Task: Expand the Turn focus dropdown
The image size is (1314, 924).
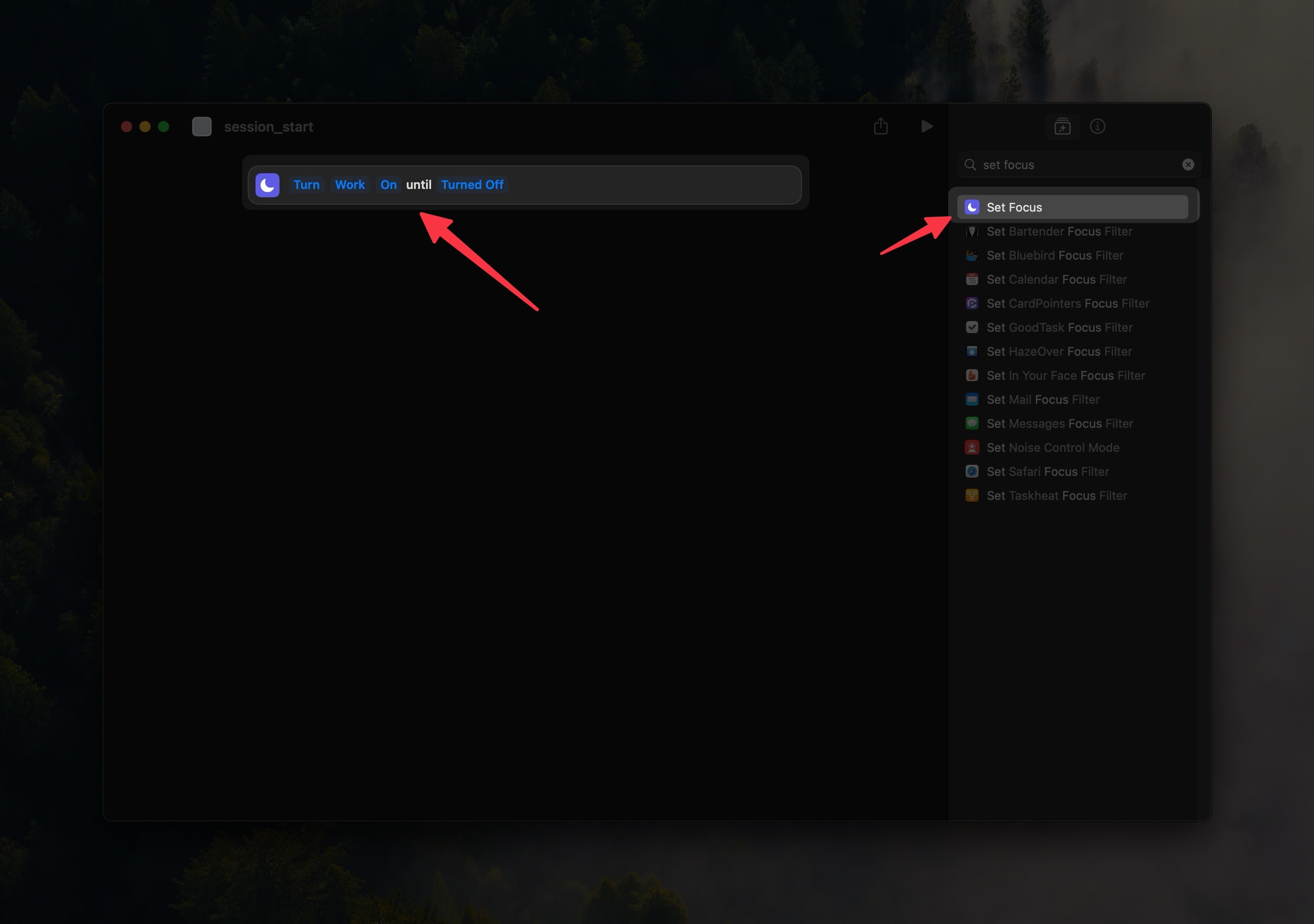Action: coord(306,184)
